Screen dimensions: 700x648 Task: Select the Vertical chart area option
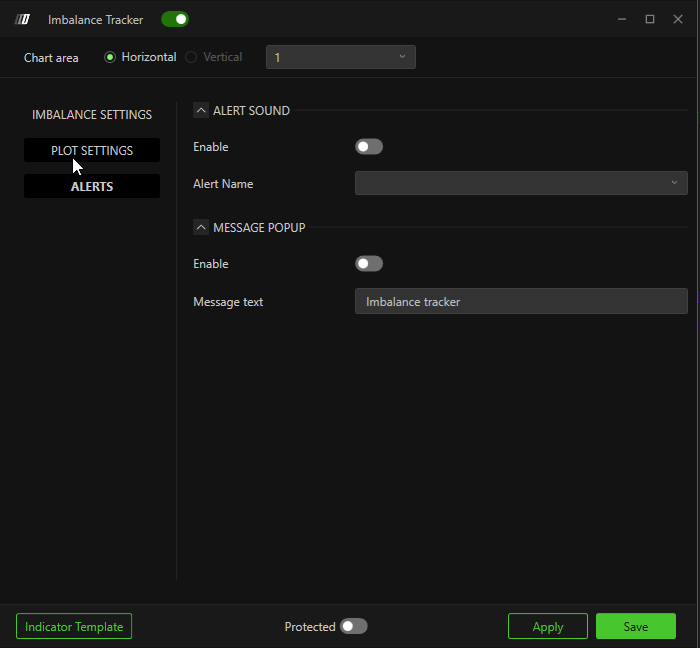click(191, 57)
